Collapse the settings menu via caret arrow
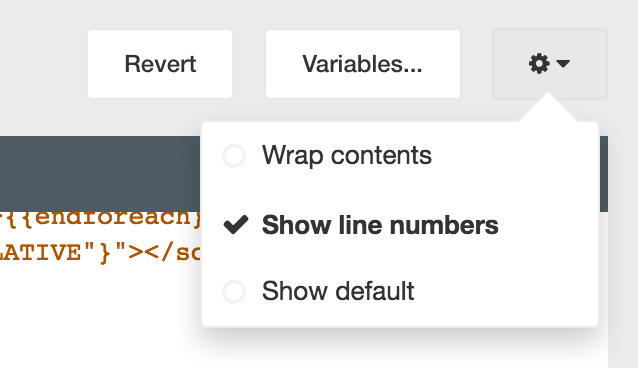Screen dimensions: 638x368 (x=563, y=64)
